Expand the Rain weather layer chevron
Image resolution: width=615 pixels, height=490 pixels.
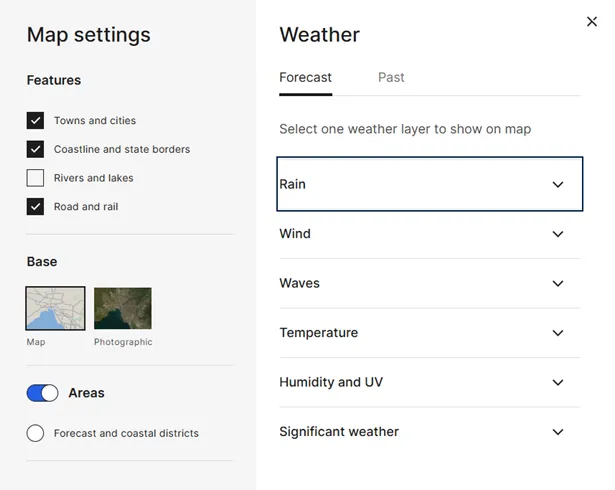558,184
